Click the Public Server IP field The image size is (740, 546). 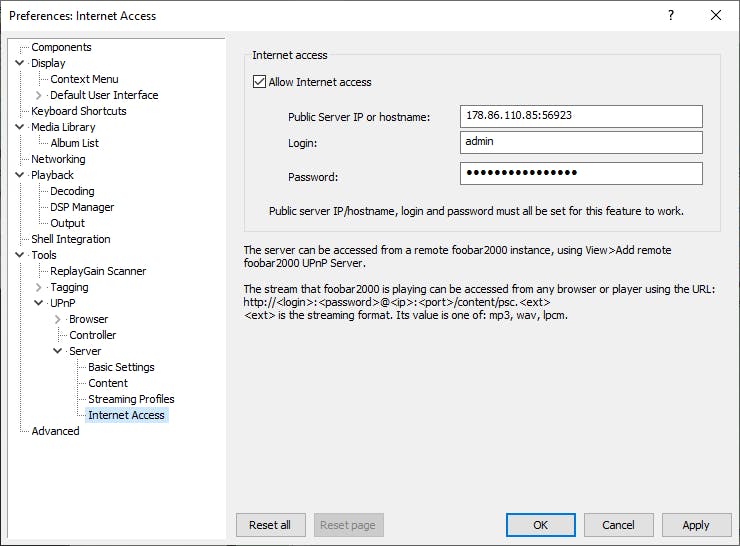coord(581,116)
